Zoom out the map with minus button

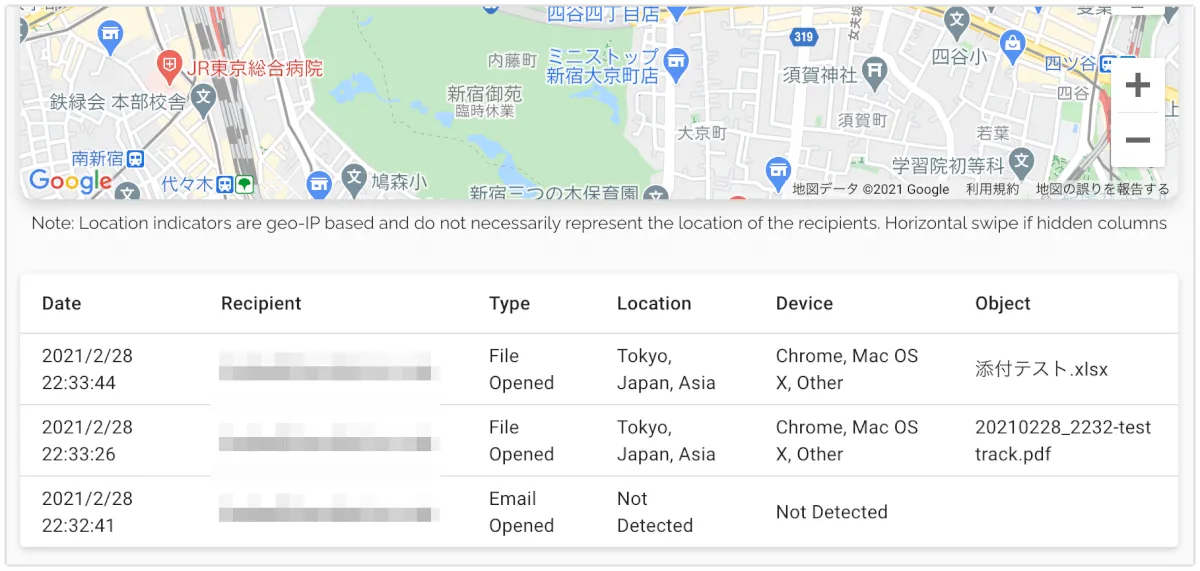pyautogui.click(x=1138, y=140)
